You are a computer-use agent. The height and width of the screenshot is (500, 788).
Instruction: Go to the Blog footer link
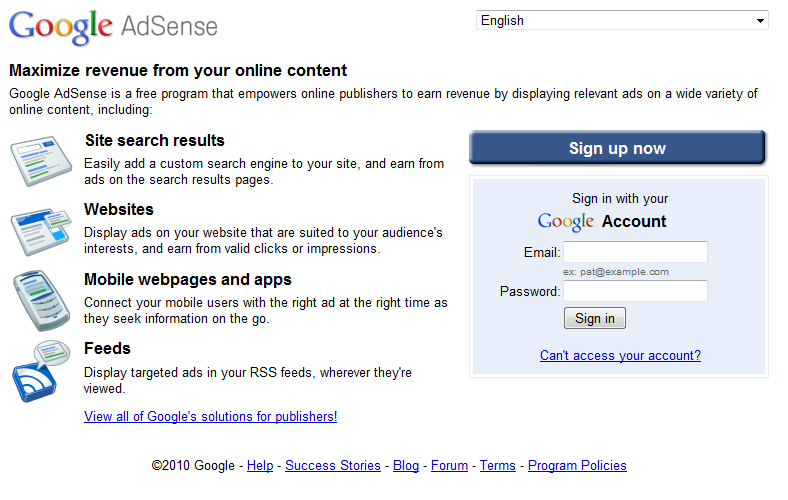pyautogui.click(x=406, y=465)
